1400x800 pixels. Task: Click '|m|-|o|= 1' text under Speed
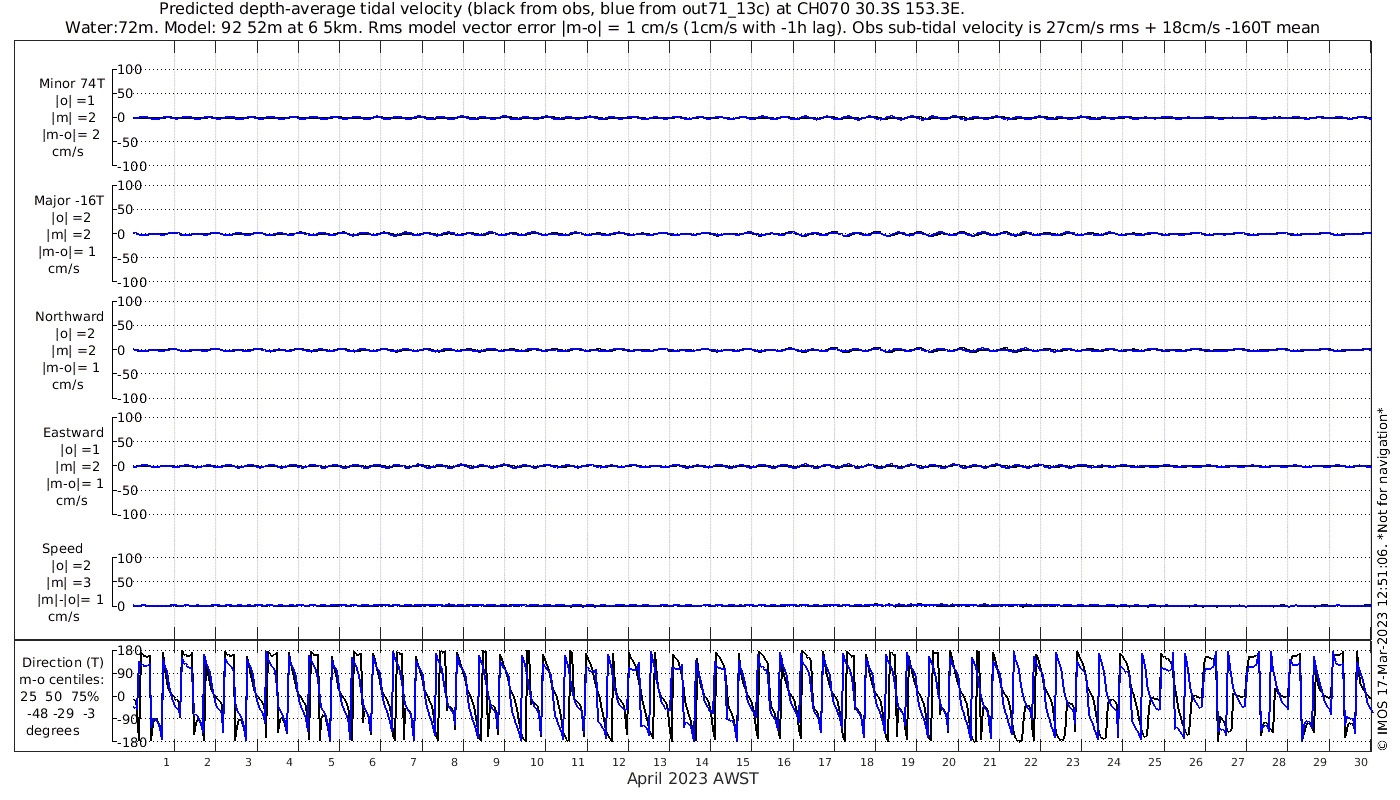coord(70,600)
